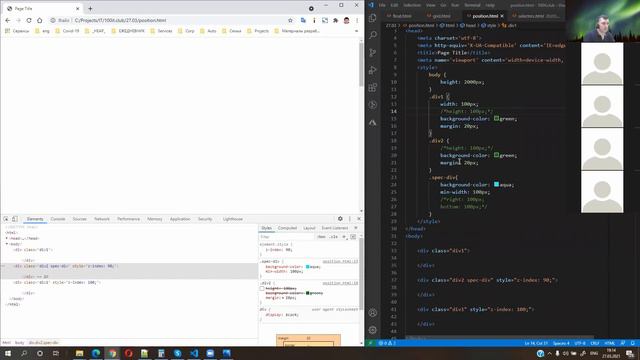Screen dimensions: 640x360
Task: Open VS Code Search view
Action: [372, 35]
